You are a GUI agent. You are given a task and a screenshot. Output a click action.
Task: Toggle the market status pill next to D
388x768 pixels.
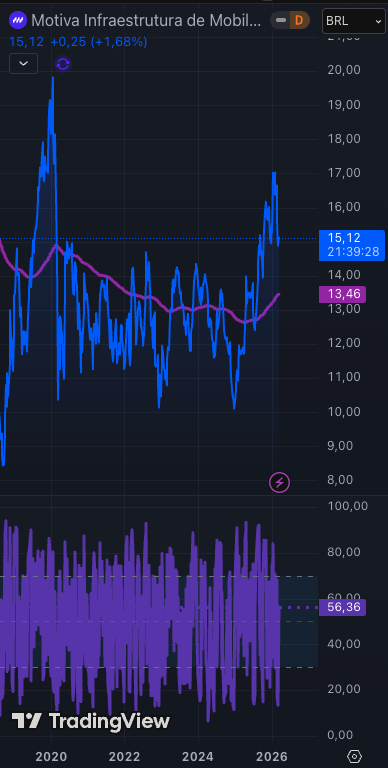coord(281,21)
